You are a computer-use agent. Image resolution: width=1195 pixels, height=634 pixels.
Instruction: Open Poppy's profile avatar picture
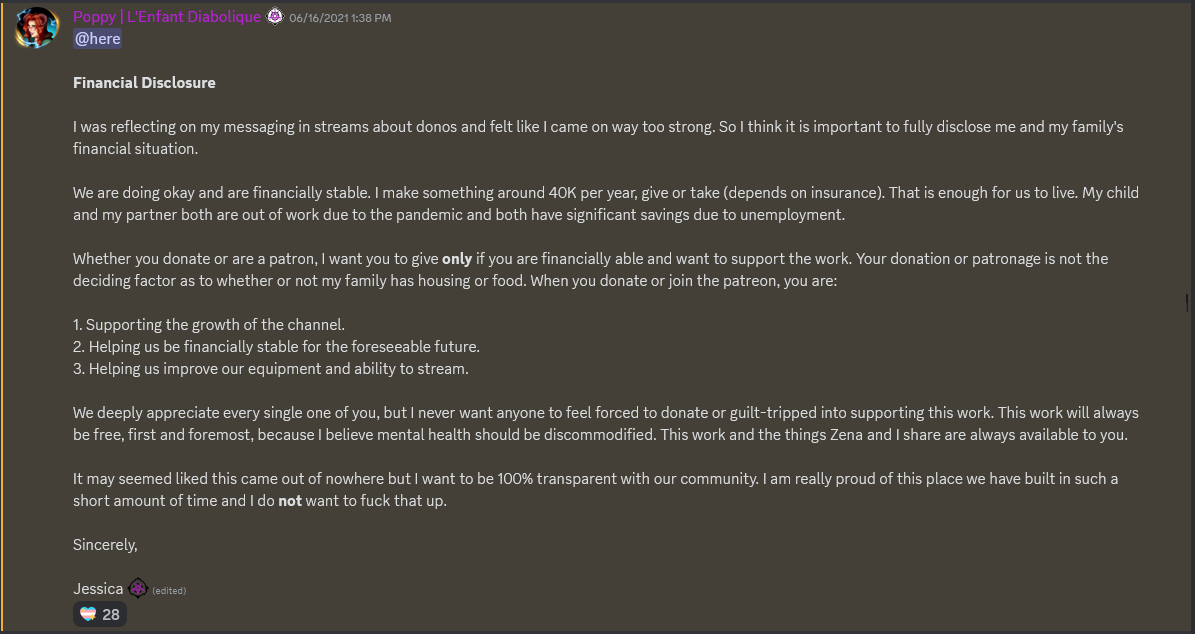coord(37,27)
